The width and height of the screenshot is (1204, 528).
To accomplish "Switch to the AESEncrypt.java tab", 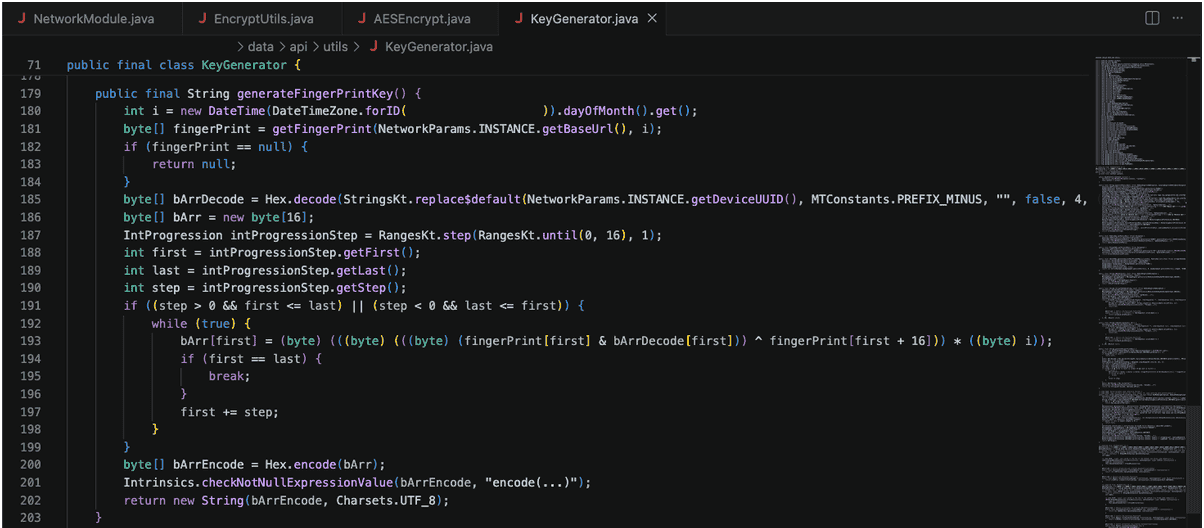I will pyautogui.click(x=419, y=19).
